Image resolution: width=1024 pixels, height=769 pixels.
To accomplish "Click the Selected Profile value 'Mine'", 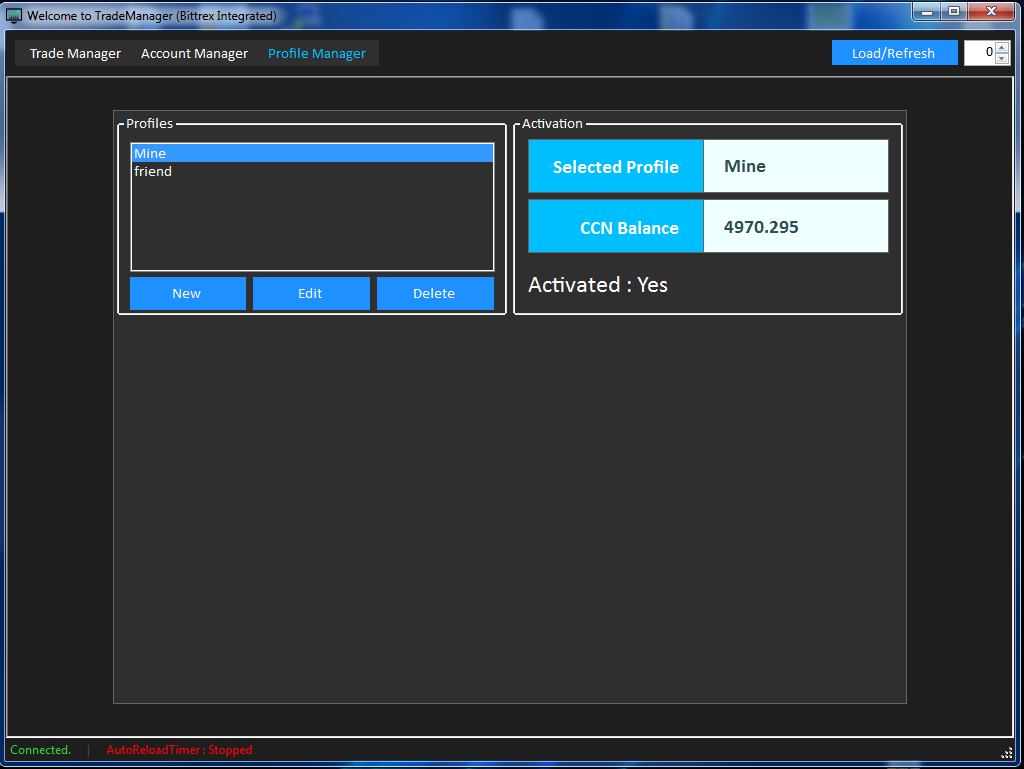I will pos(795,166).
